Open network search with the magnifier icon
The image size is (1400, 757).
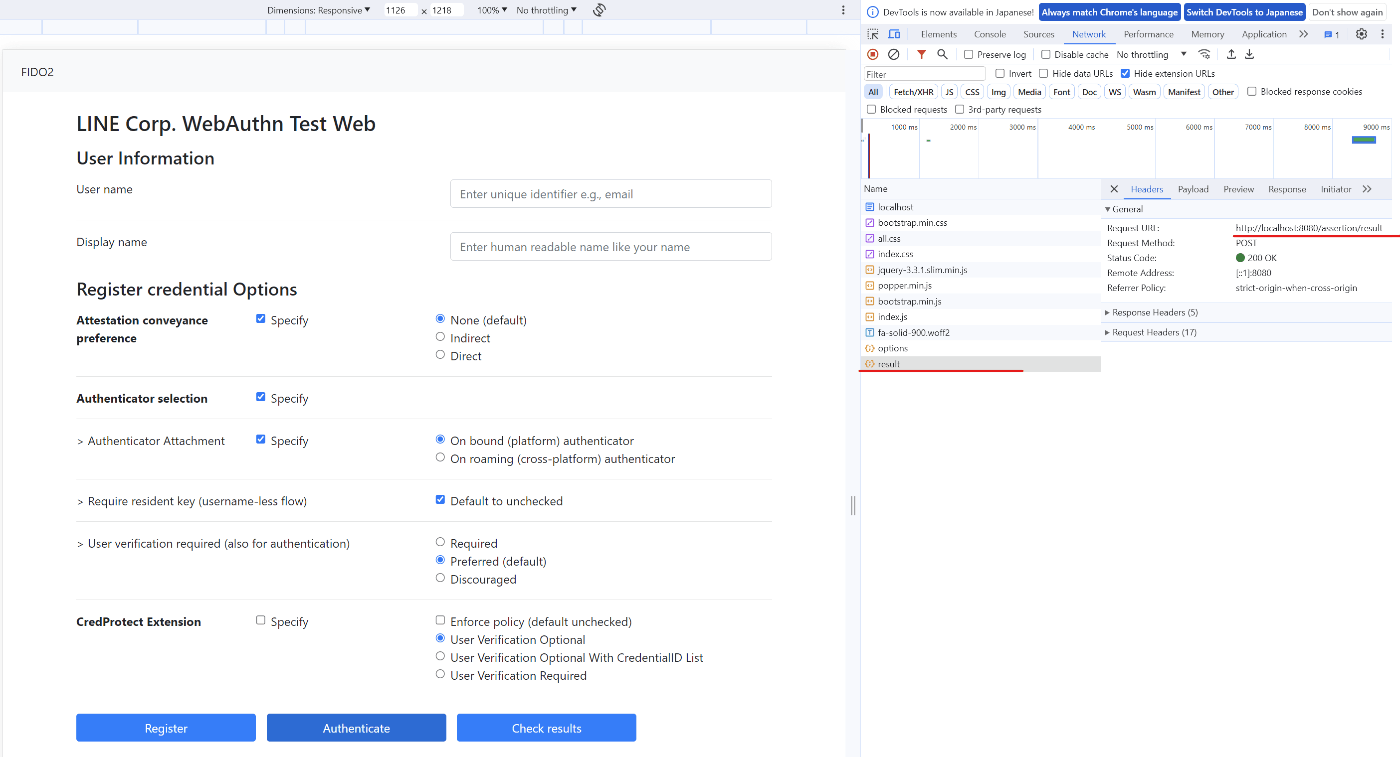(x=942, y=54)
